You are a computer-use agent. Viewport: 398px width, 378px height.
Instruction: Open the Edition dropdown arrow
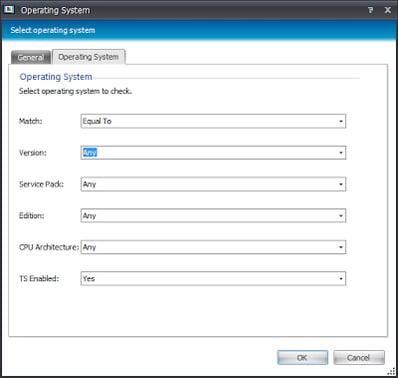341,216
